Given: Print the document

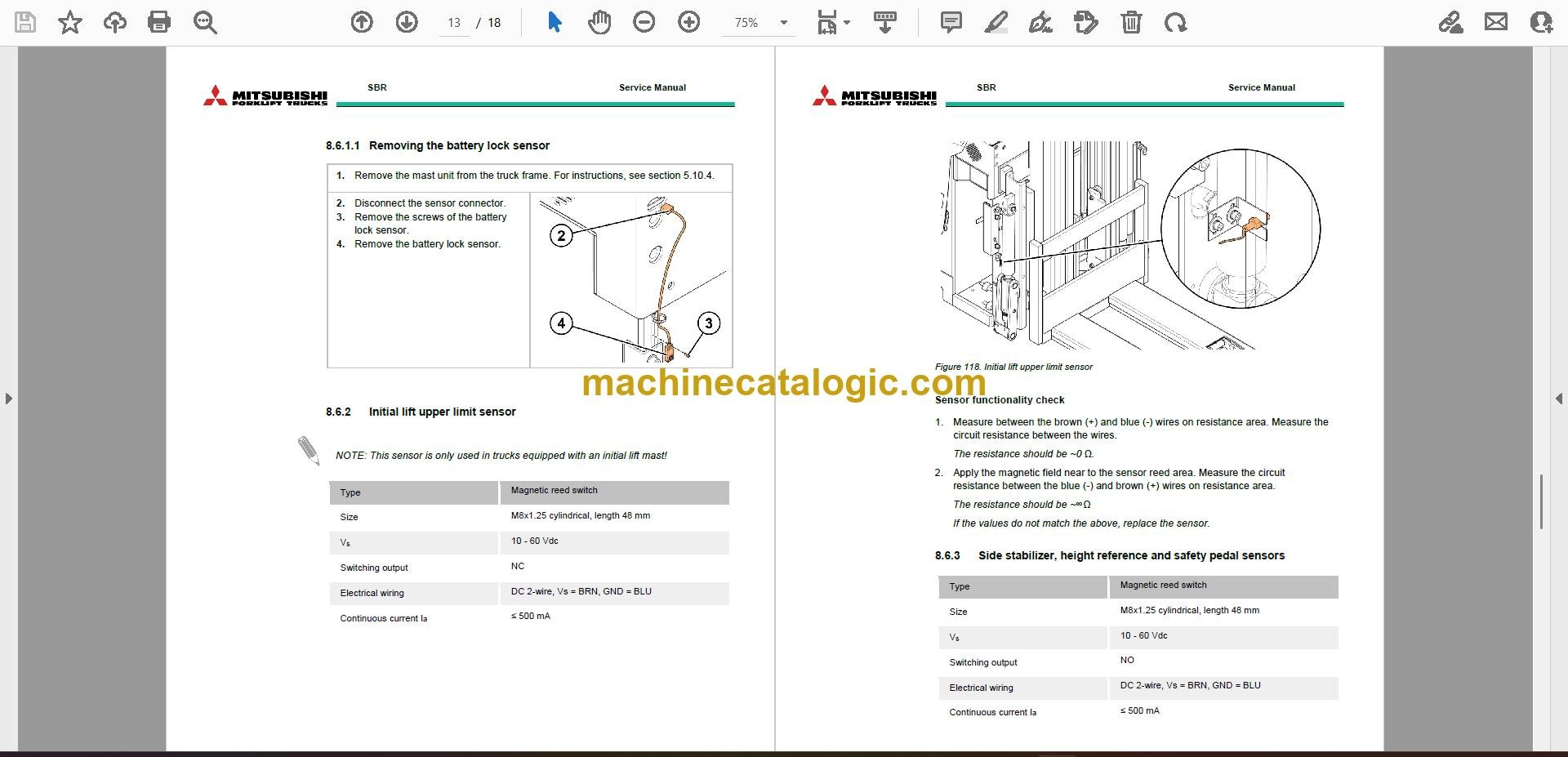Looking at the screenshot, I should click(159, 22).
